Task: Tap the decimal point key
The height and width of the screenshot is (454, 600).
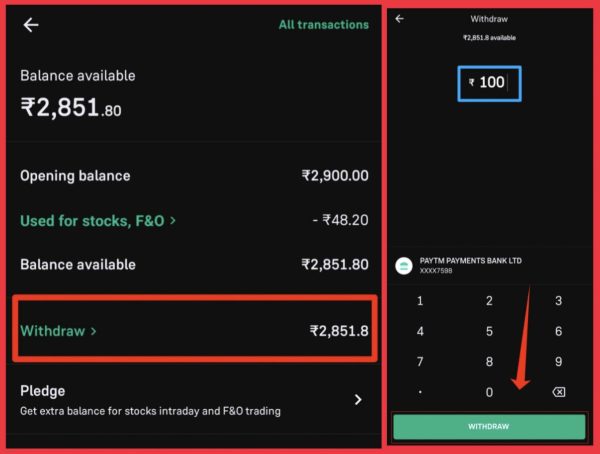Action: click(420, 392)
